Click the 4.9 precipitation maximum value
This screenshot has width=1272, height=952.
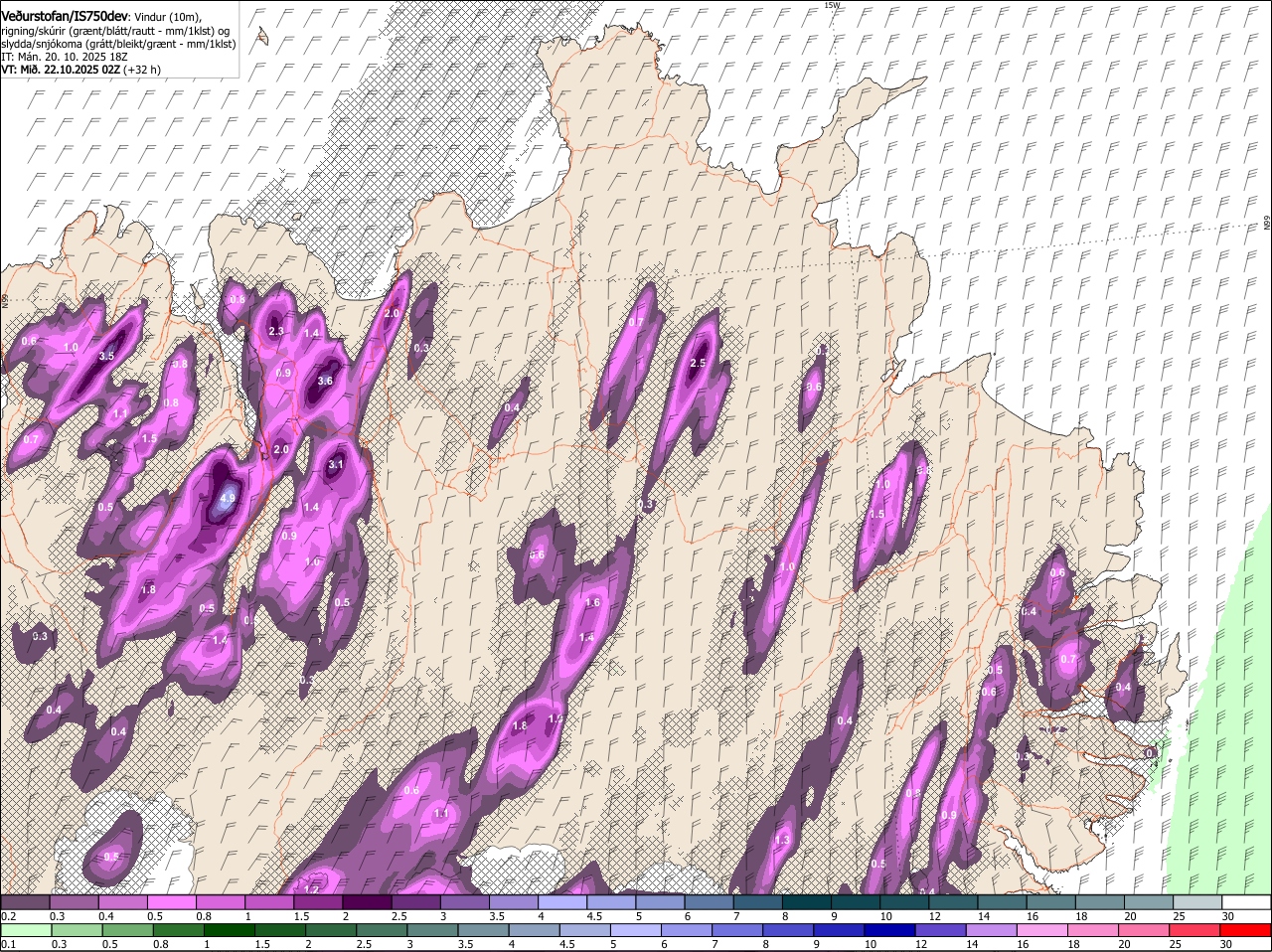[x=228, y=499]
